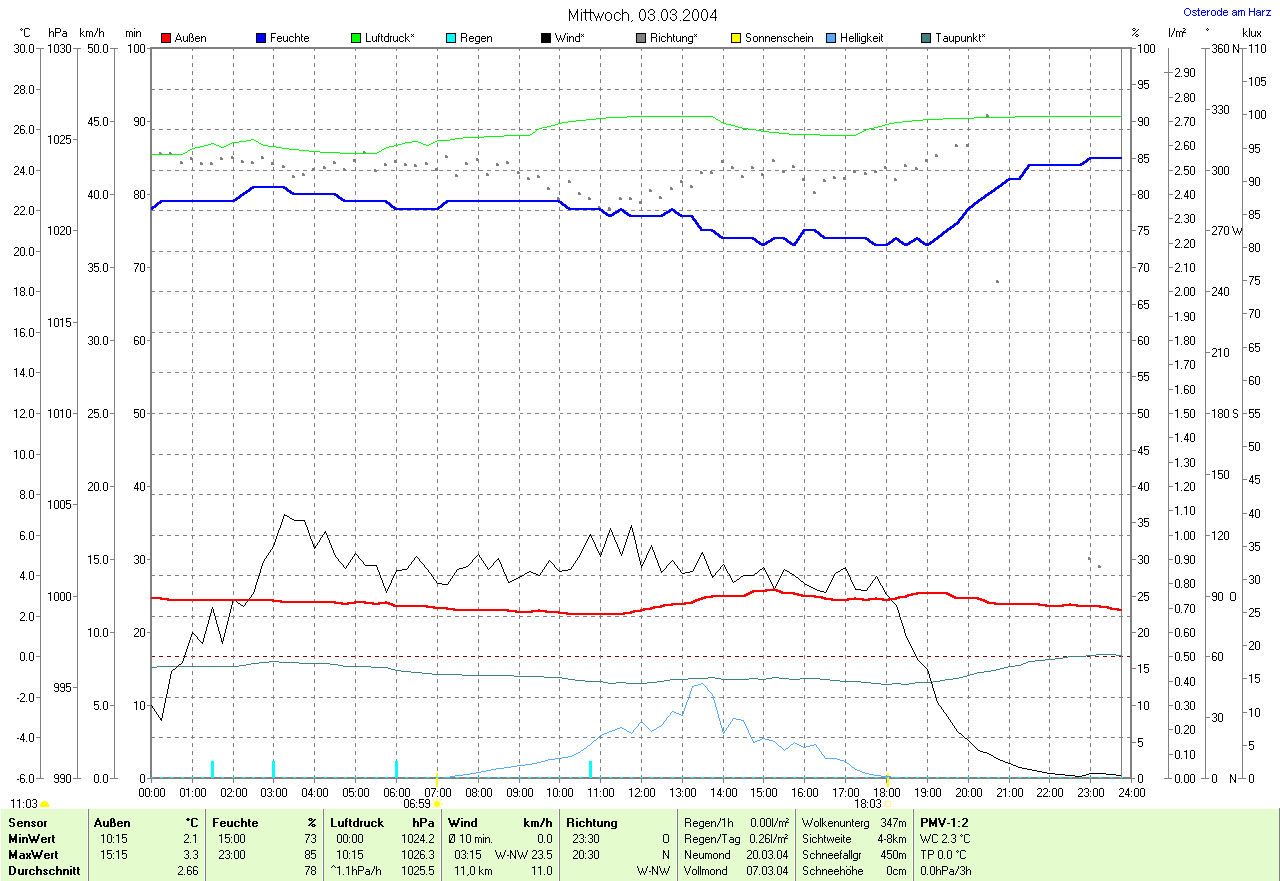Click the PMV-1:2 heading in the table

[x=944, y=822]
